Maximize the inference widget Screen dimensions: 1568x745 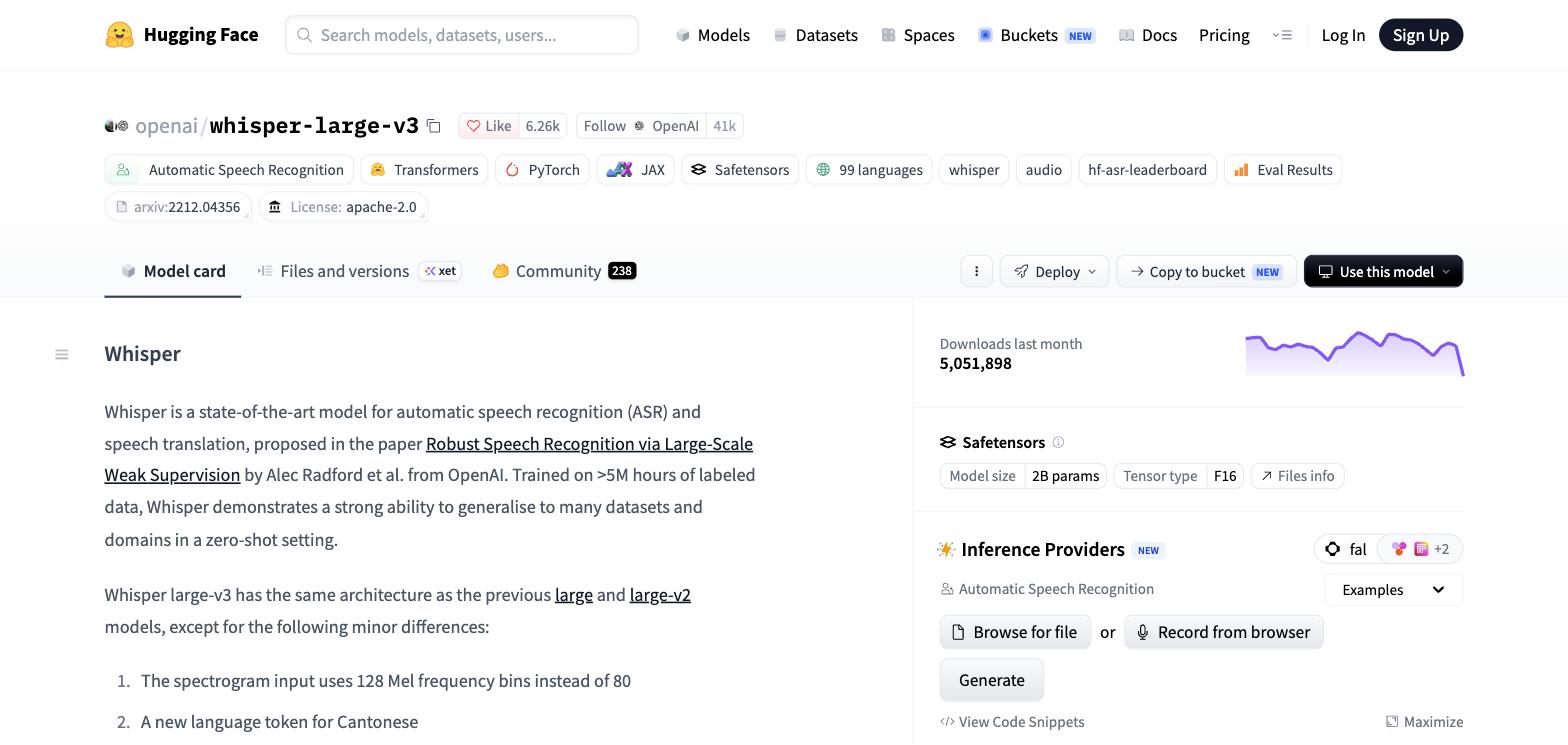(1424, 722)
